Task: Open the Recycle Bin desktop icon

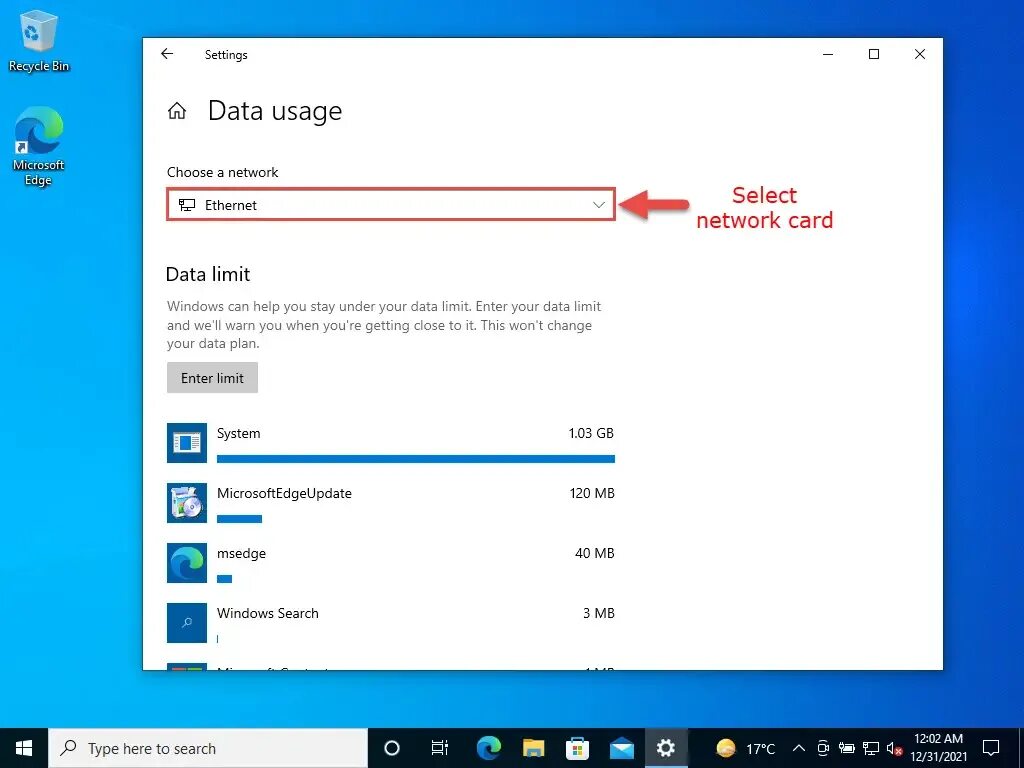Action: click(x=38, y=30)
